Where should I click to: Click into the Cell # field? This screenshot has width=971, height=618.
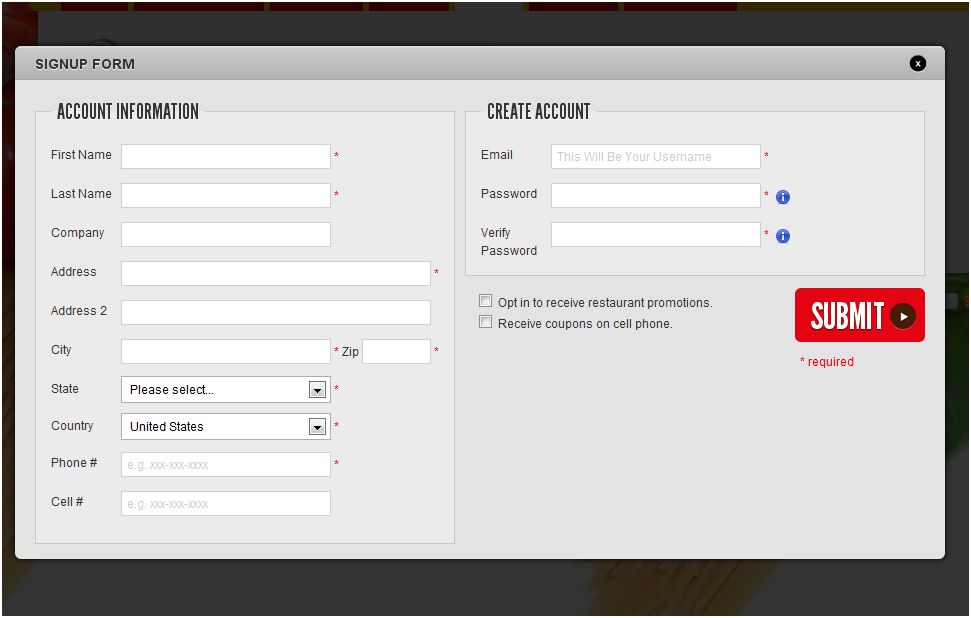pos(226,503)
